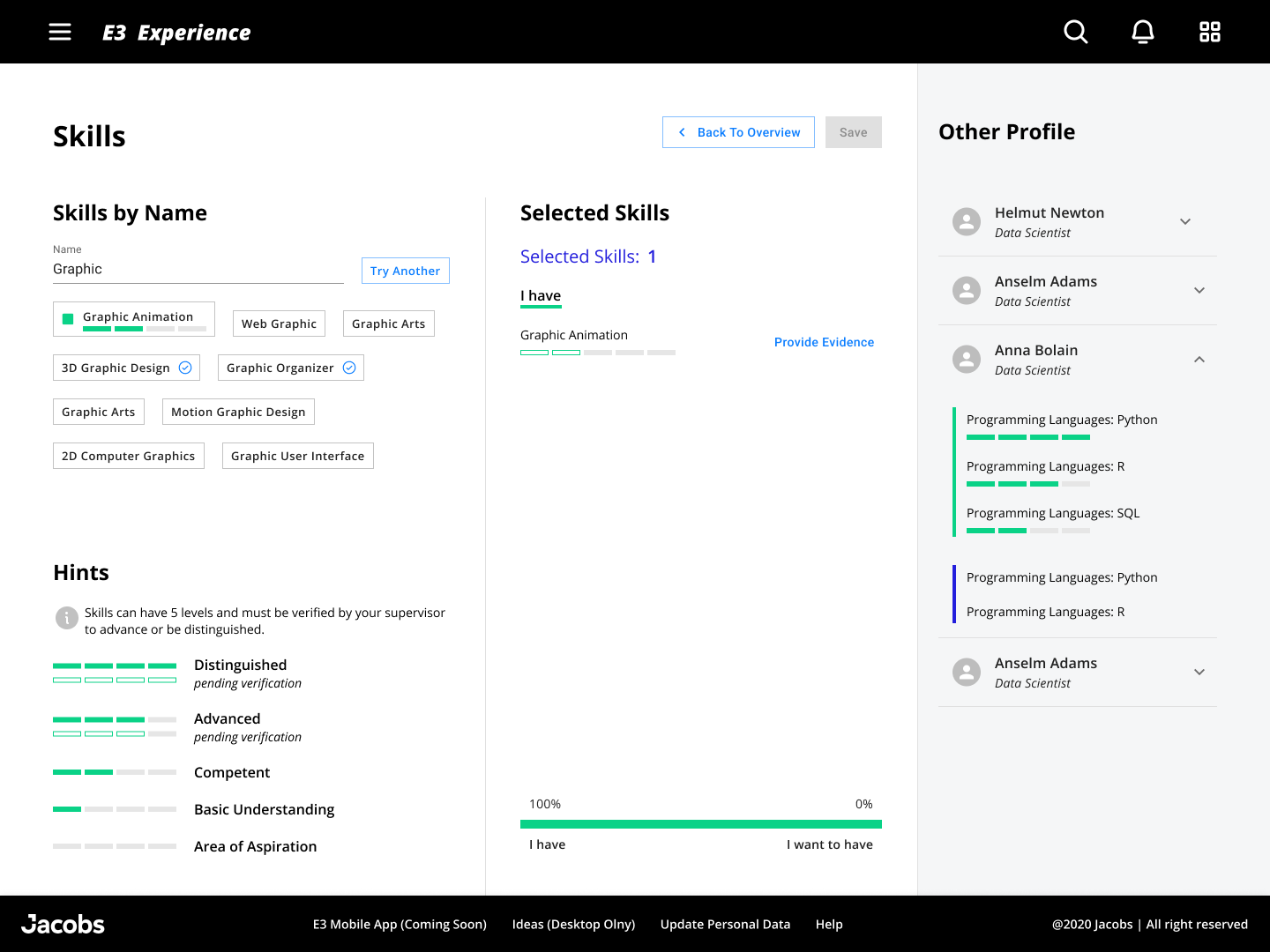
Task: Open the apps grid icon
Action: (1209, 32)
